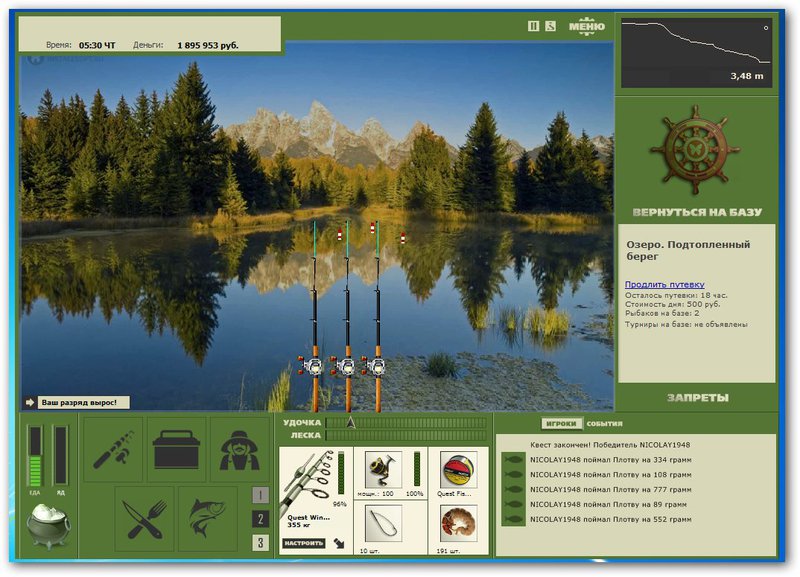Click NICOLAY1948 поймал Плотву на 777 грамм
The image size is (800, 577).
pyautogui.click(x=611, y=489)
